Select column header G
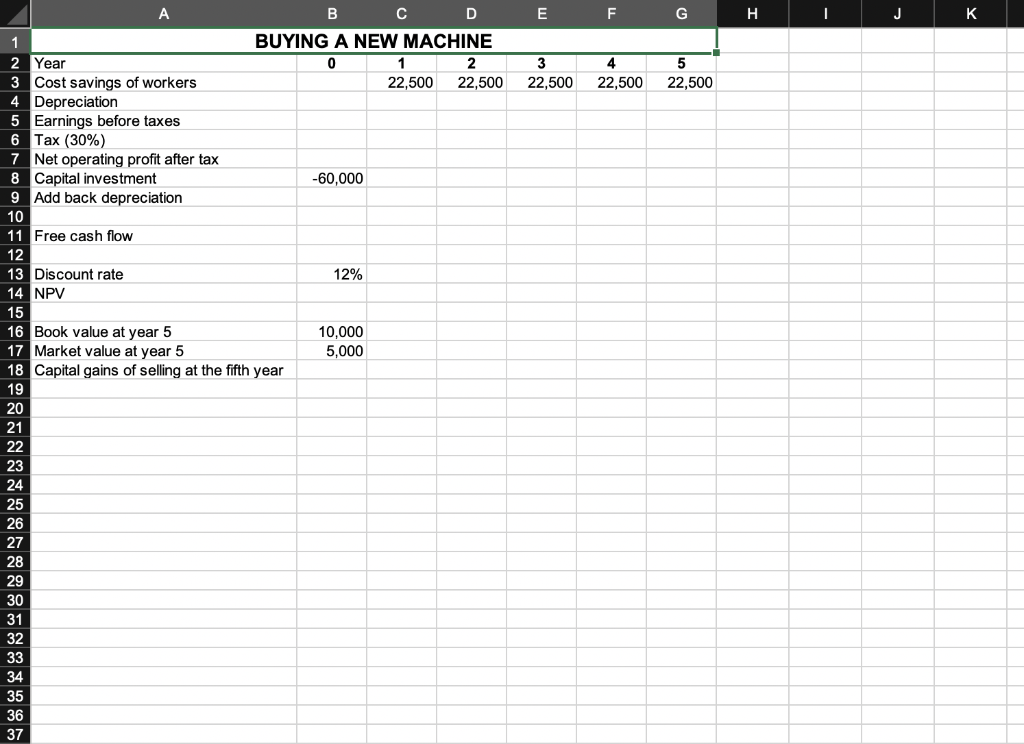This screenshot has height=744, width=1024. [x=681, y=13]
